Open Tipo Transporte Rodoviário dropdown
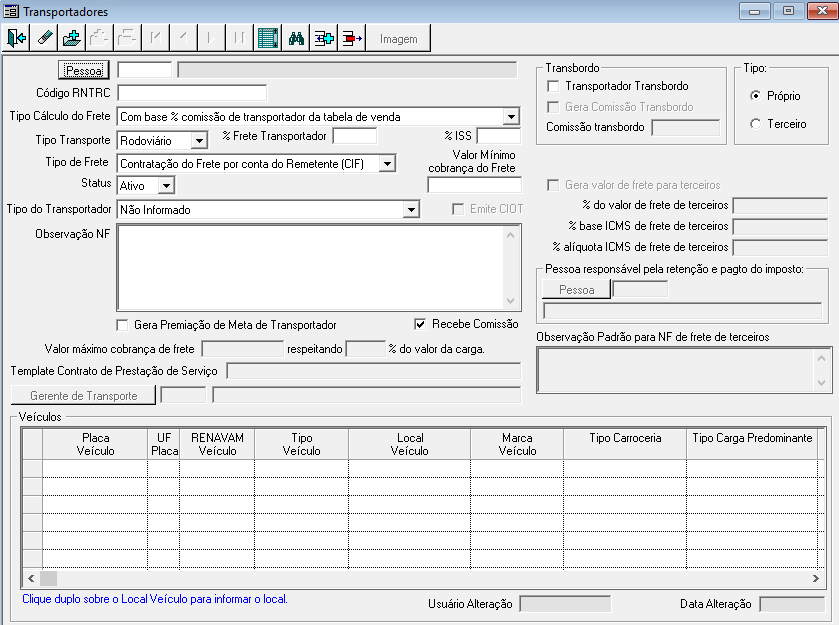Viewport: 839px width, 625px height. pyautogui.click(x=199, y=141)
